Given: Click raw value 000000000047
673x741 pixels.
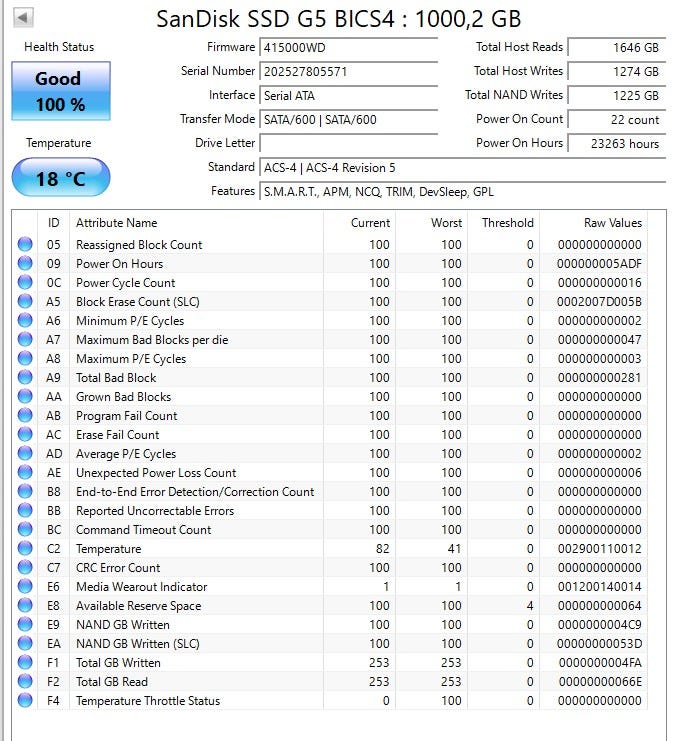Looking at the screenshot, I should pos(599,340).
